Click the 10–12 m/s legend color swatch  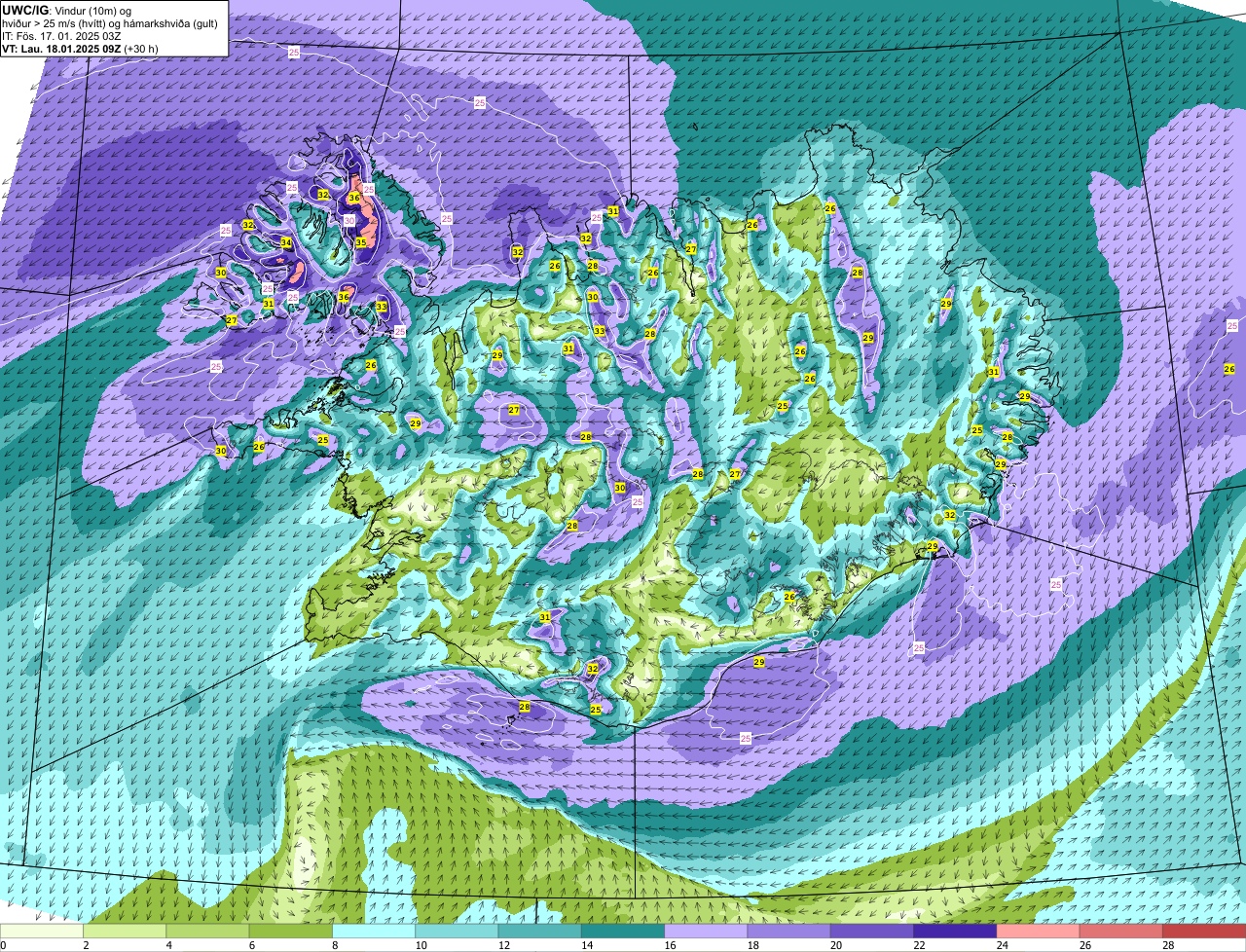tap(457, 931)
